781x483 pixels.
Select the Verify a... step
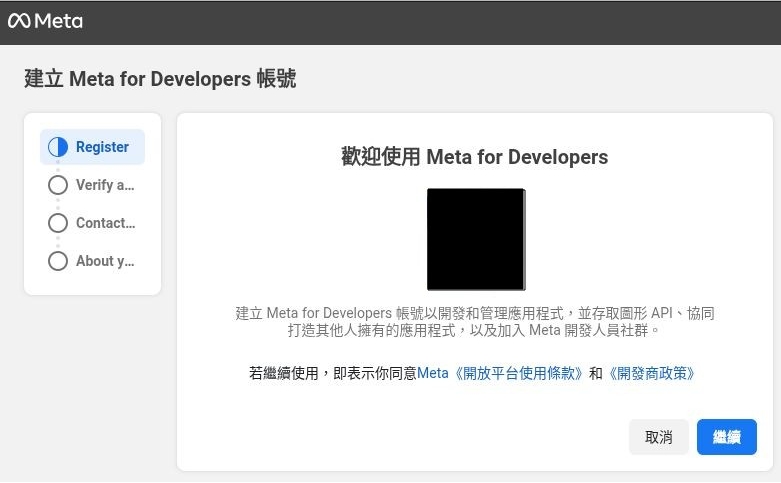(92, 185)
